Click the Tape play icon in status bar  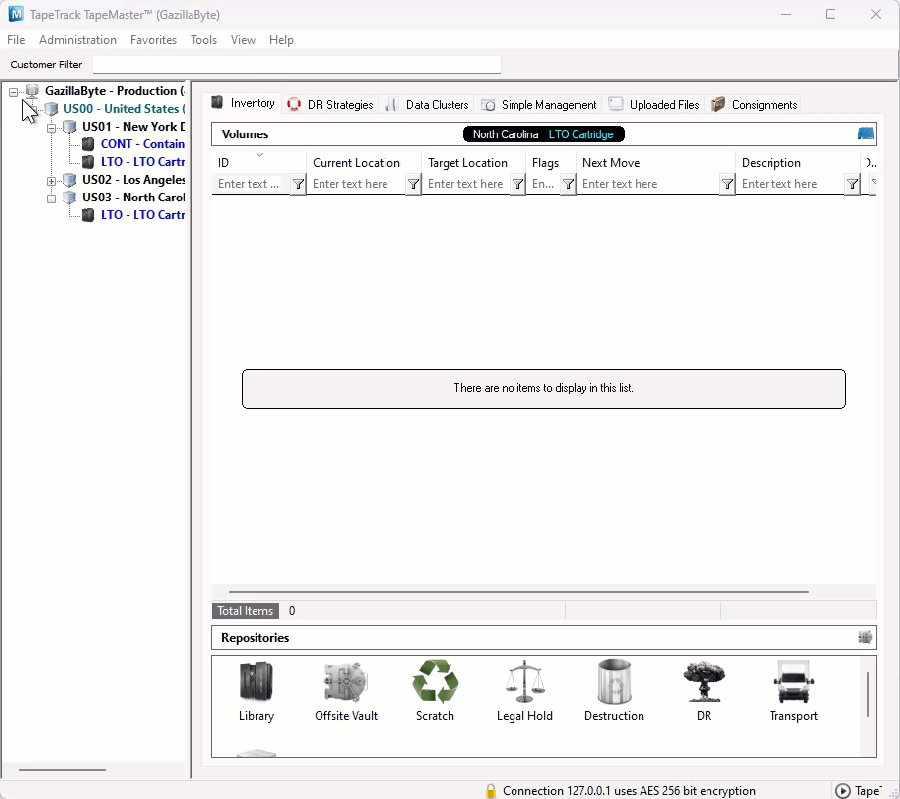pos(842,791)
